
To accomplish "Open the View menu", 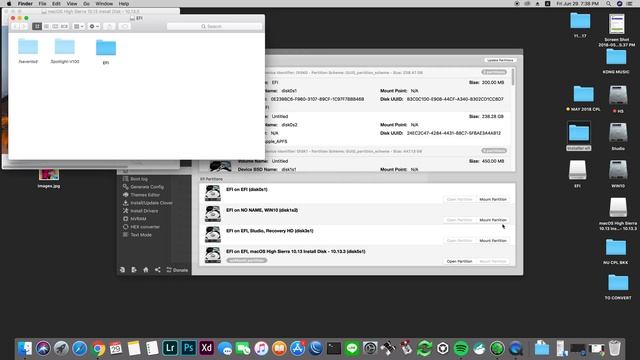I will (72, 4).
